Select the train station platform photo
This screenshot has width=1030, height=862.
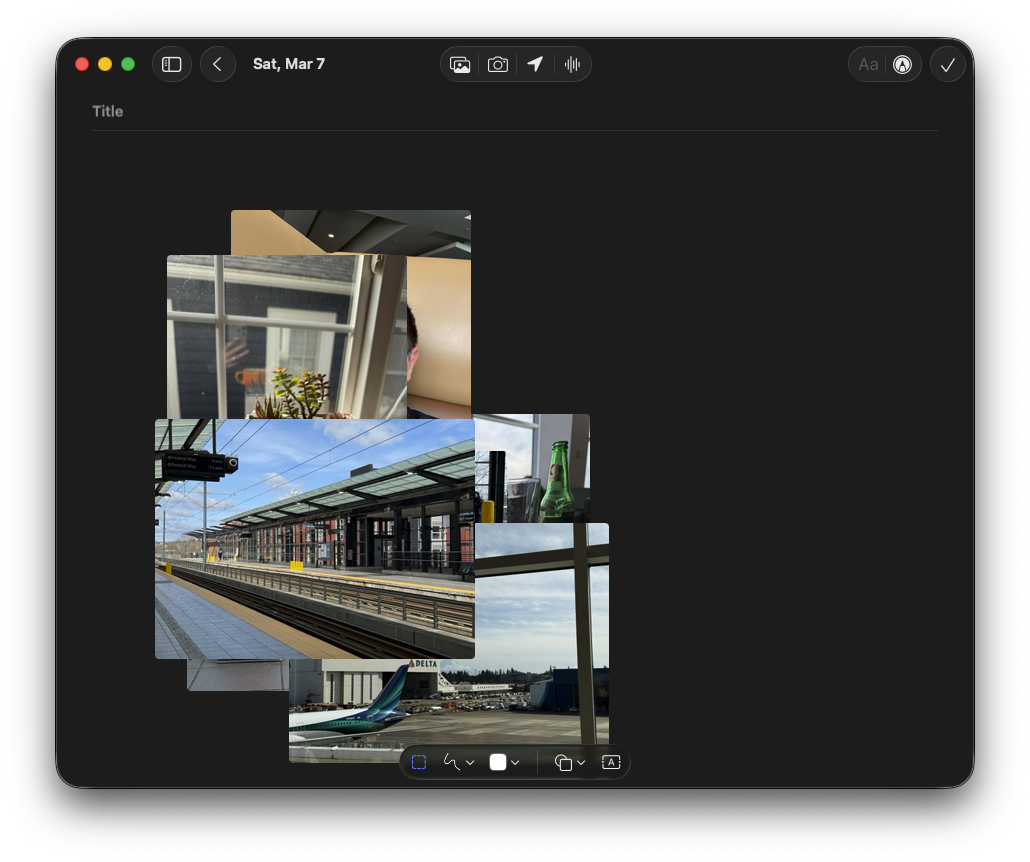click(315, 540)
